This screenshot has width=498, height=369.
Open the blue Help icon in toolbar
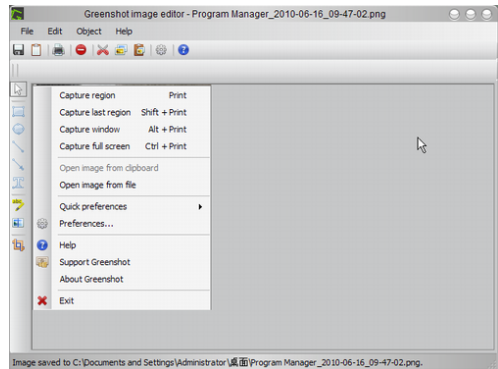pos(183,50)
